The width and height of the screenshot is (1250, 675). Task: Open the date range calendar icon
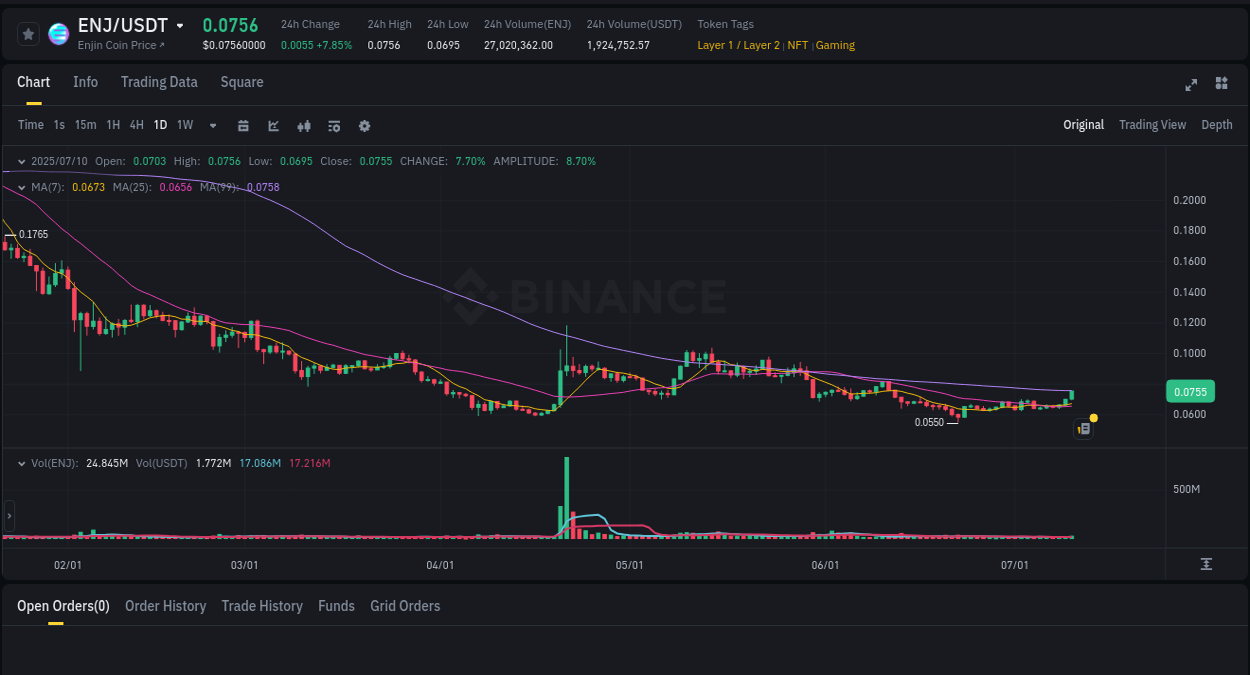click(243, 125)
